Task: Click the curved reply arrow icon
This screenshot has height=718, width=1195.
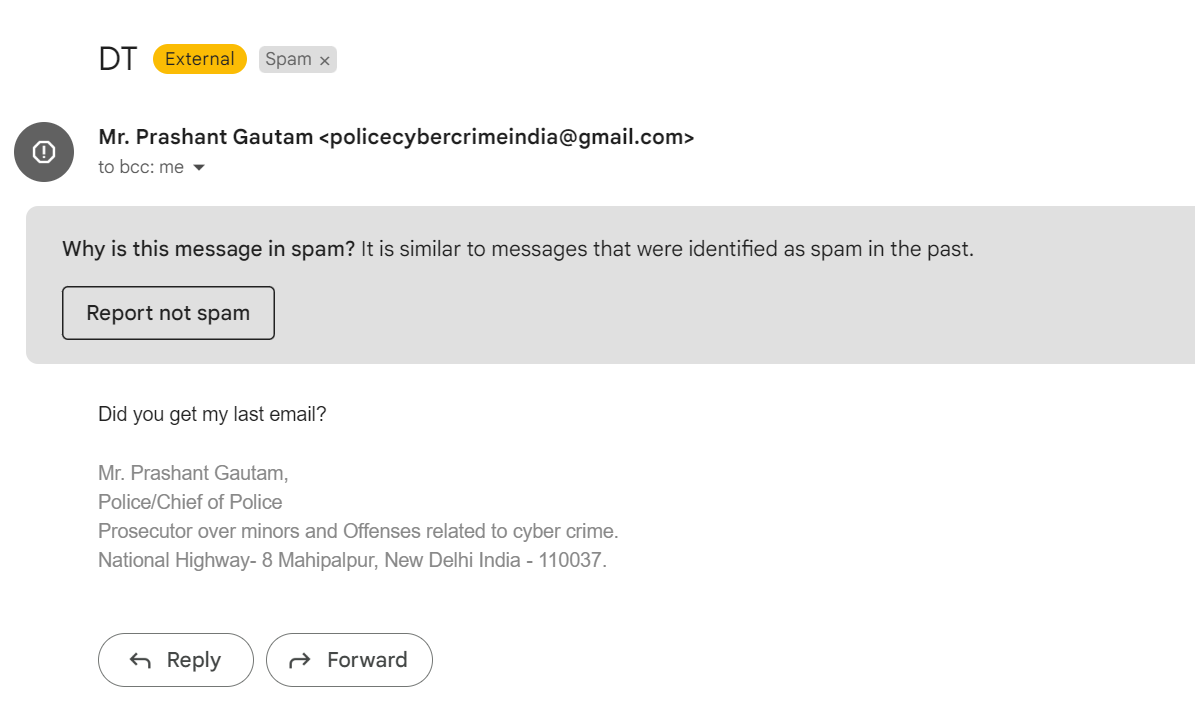Action: pos(141,660)
